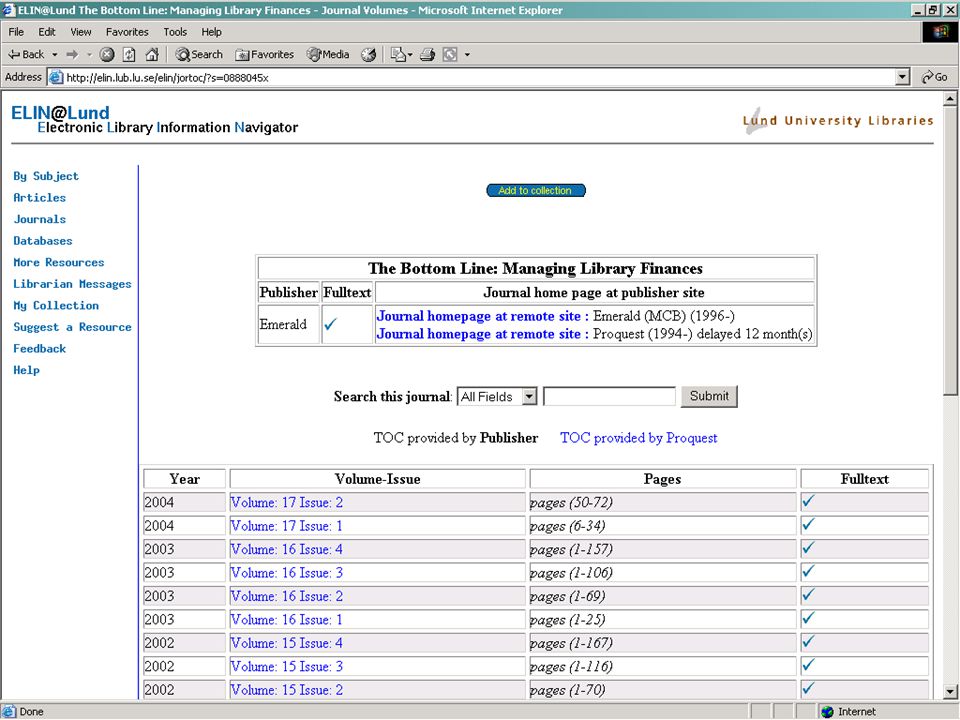Click the vertical scrollbar down arrow
The image size is (960, 720).
[950, 692]
